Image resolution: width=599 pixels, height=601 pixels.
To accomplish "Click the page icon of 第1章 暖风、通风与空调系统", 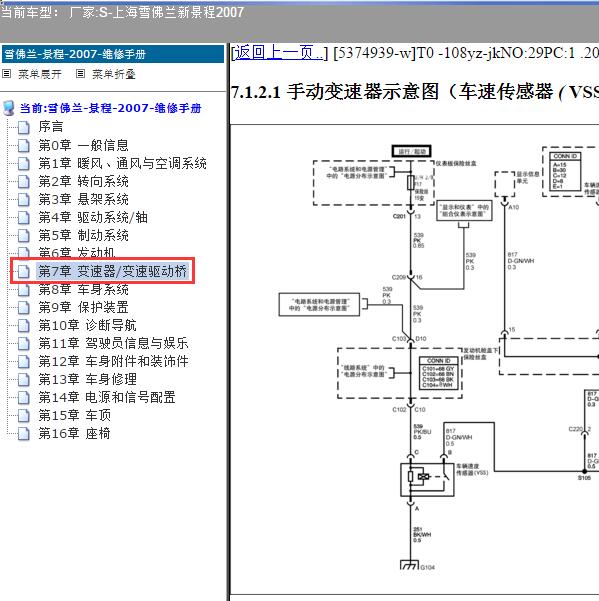I will (24, 164).
